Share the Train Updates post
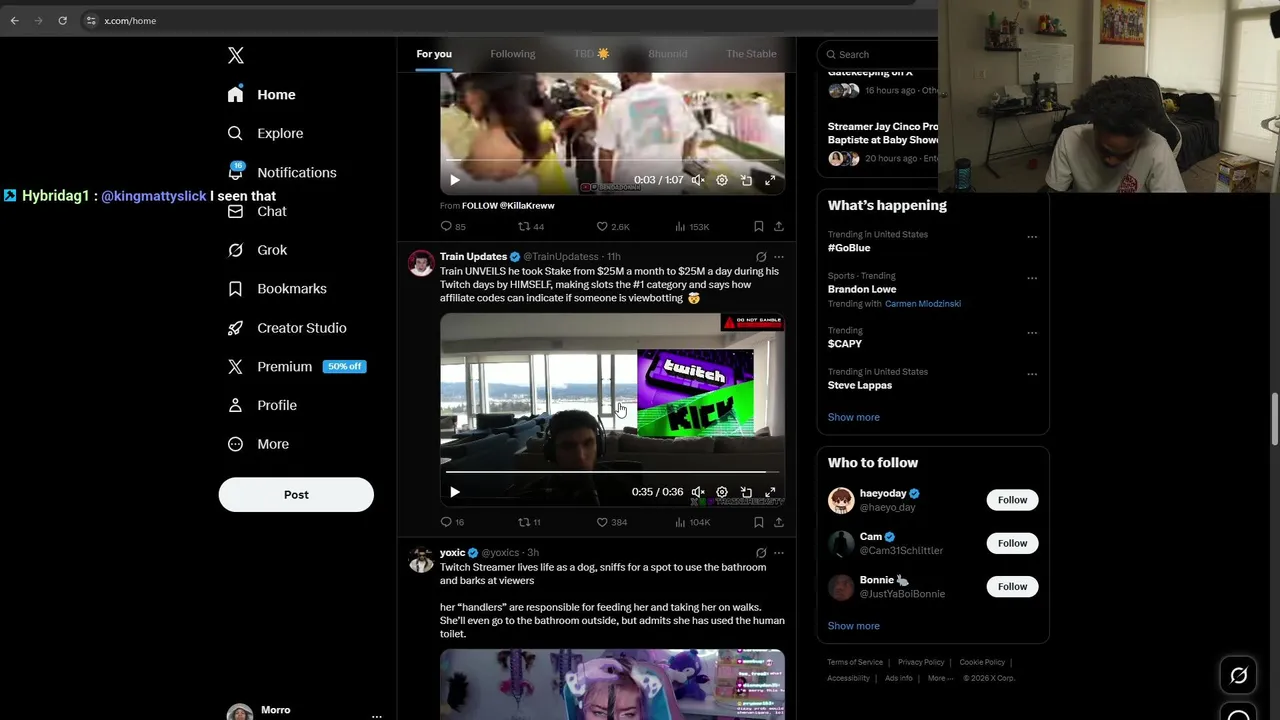The width and height of the screenshot is (1280, 720). pyautogui.click(x=779, y=522)
